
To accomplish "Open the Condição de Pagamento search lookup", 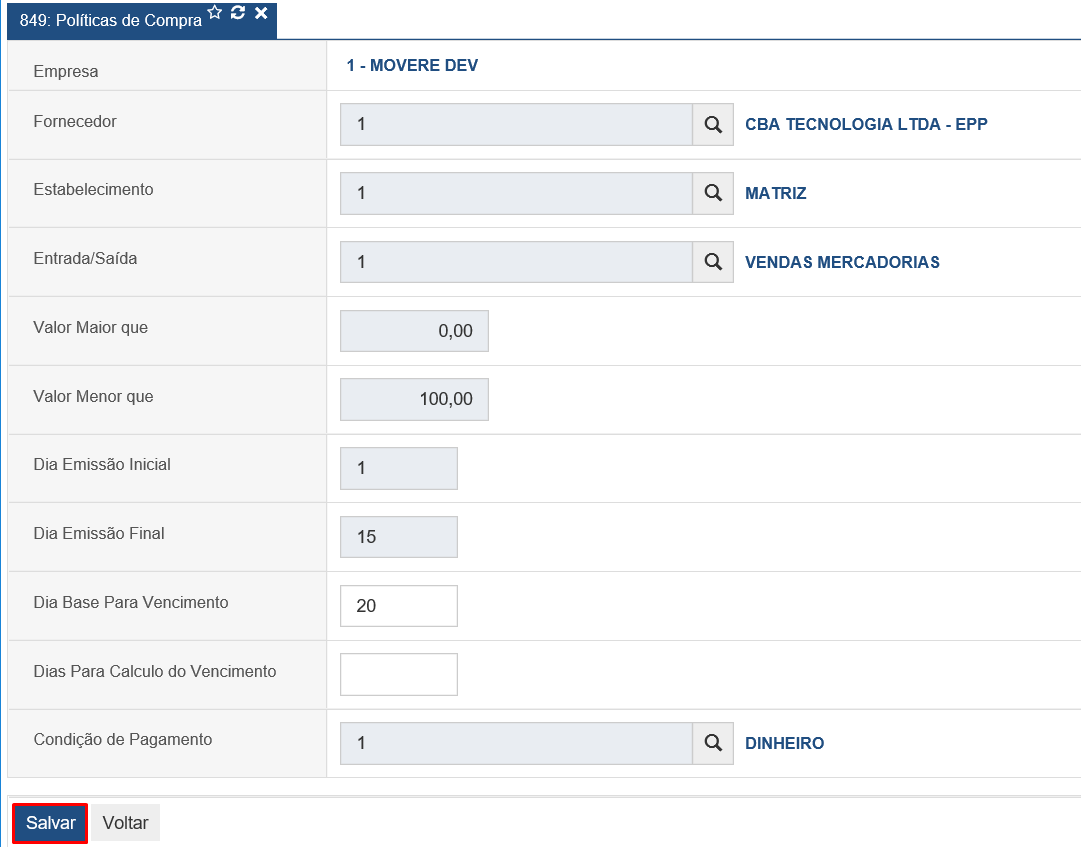I will (x=713, y=743).
